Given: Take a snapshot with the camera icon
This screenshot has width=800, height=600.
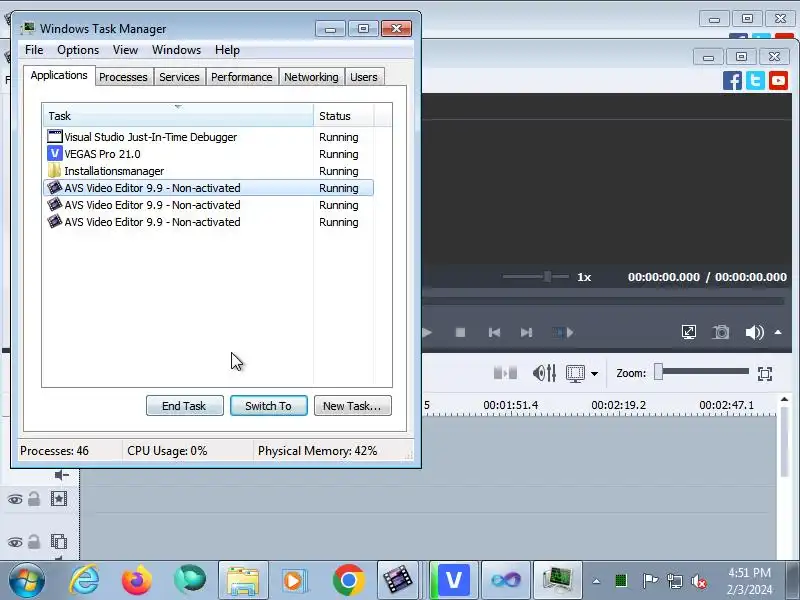Looking at the screenshot, I should (x=721, y=332).
